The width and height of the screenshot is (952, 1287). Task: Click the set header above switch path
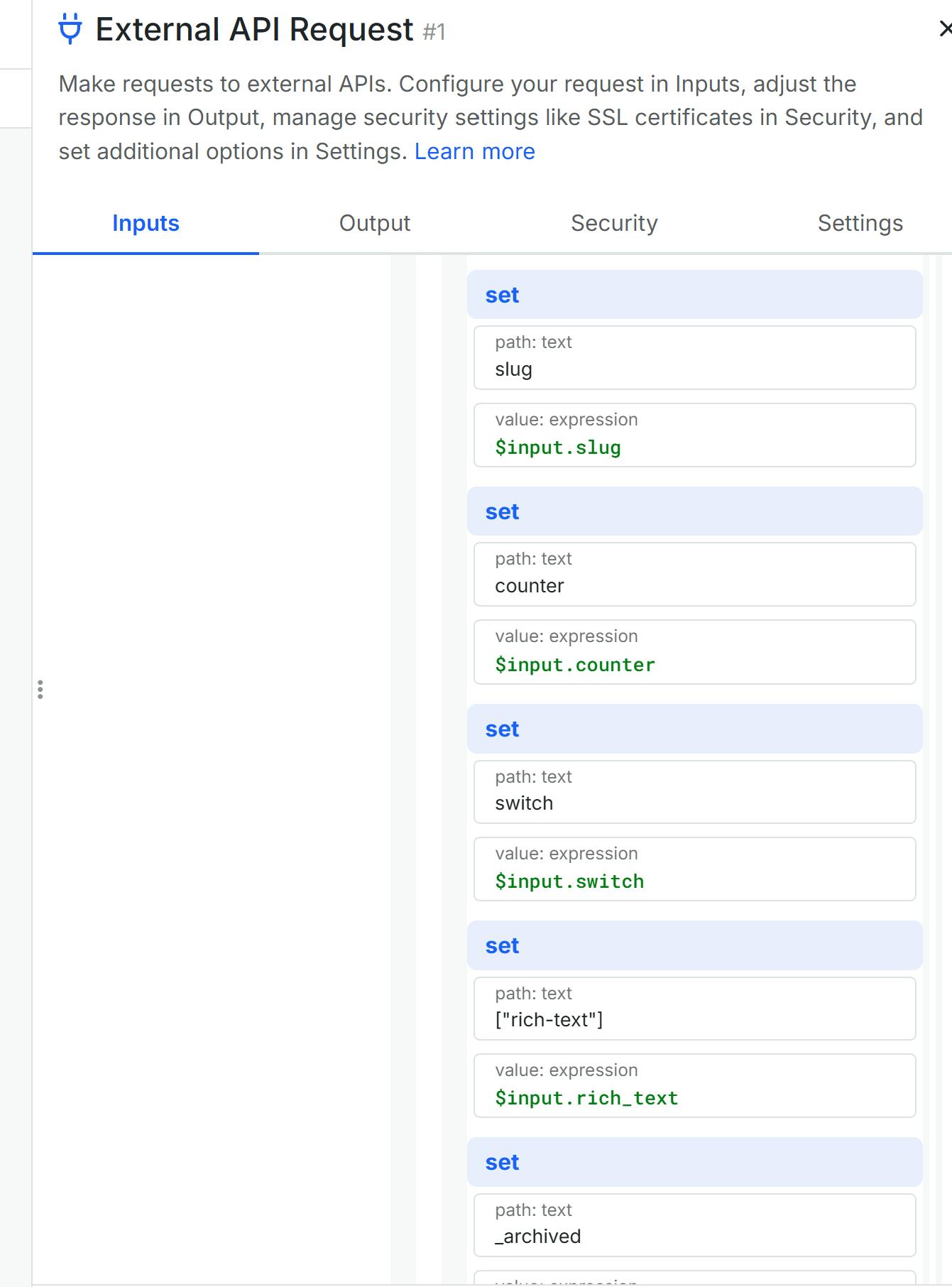tap(694, 729)
